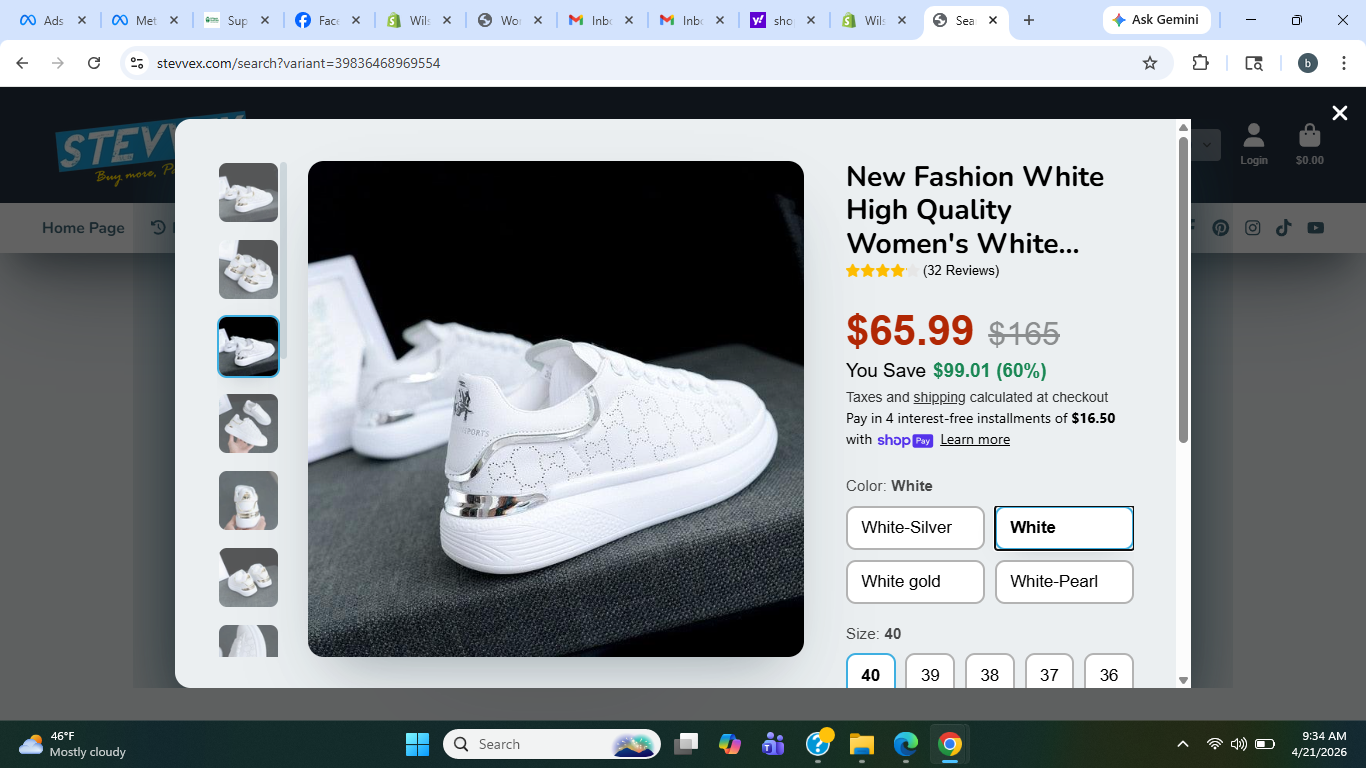Click the shipping policy link
Screen dimensions: 1366x768
coord(939,397)
